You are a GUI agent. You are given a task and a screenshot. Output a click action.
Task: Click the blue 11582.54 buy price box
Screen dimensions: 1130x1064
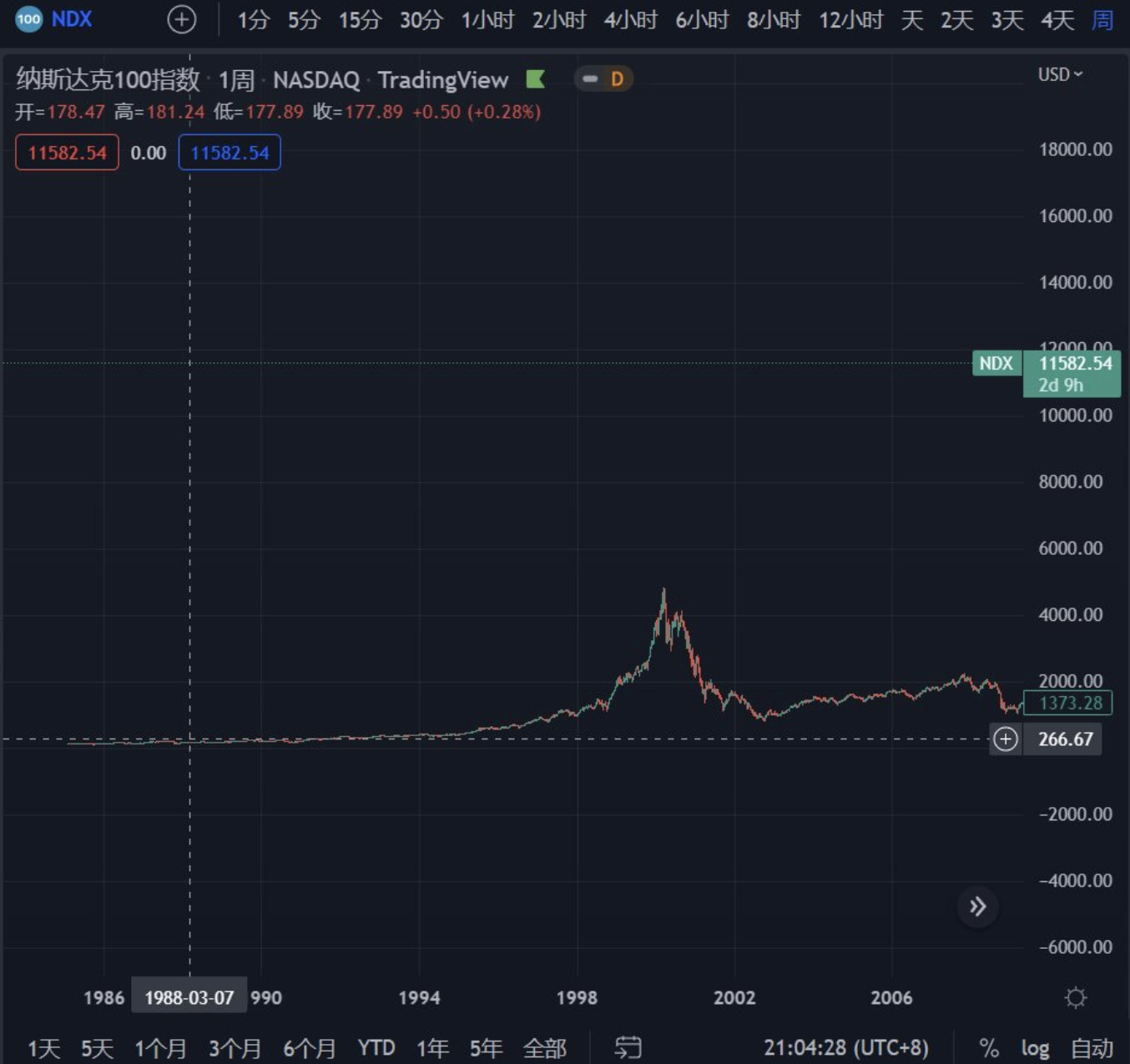[230, 153]
